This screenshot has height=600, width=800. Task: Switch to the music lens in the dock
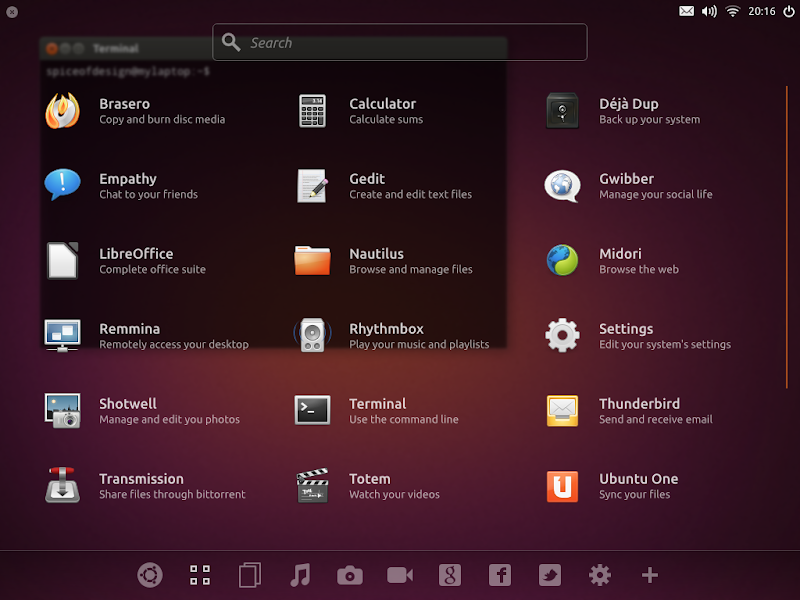[299, 575]
